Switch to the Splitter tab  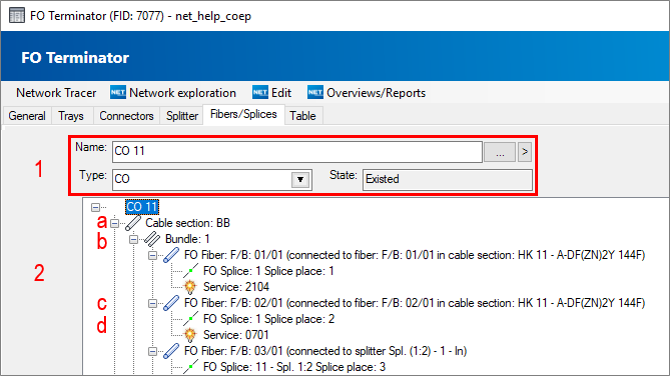[182, 116]
